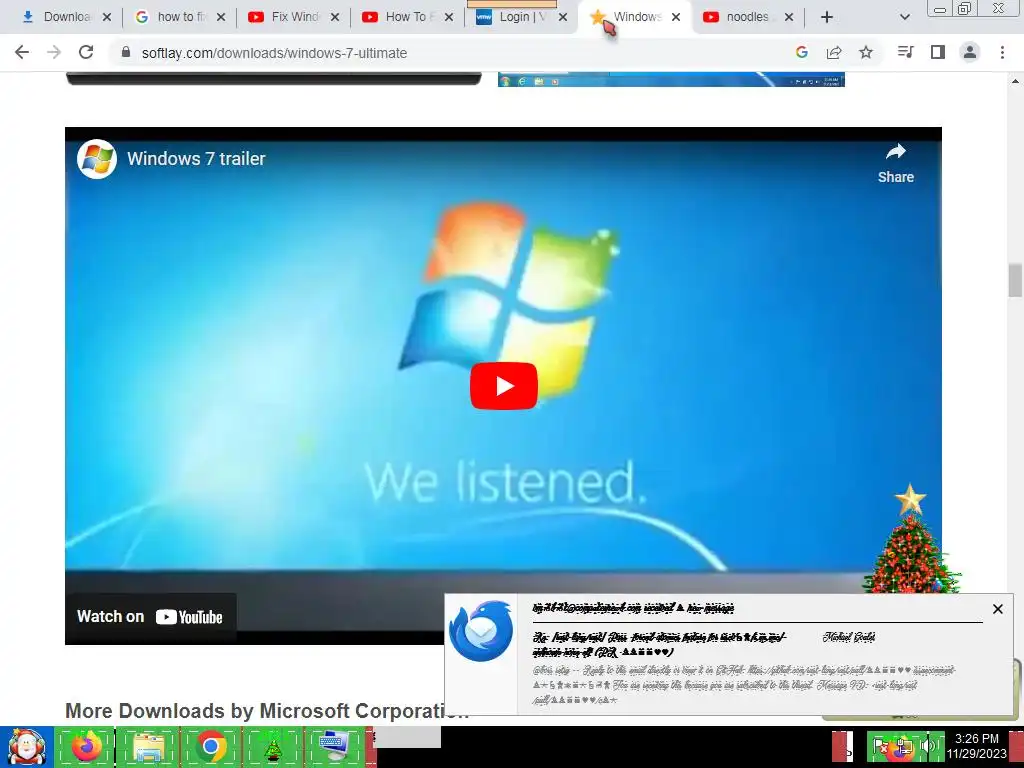The height and width of the screenshot is (768, 1024).
Task: Bookmark this page with star icon
Action: click(x=866, y=52)
